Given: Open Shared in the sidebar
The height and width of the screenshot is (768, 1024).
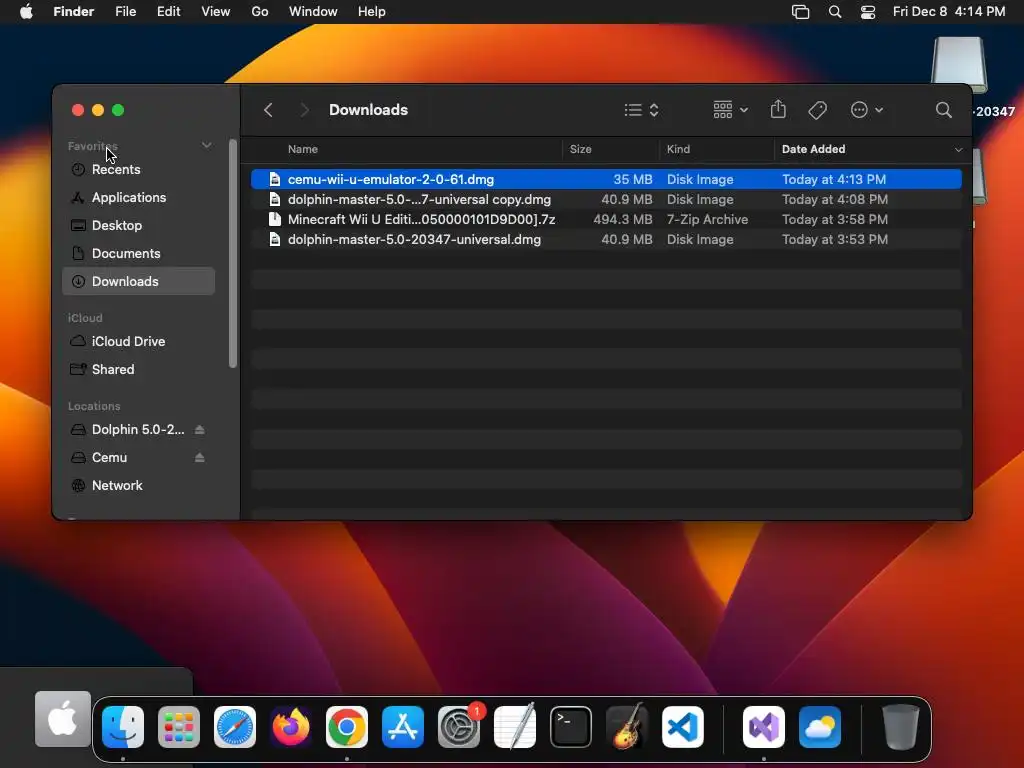Looking at the screenshot, I should click(x=138, y=370).
